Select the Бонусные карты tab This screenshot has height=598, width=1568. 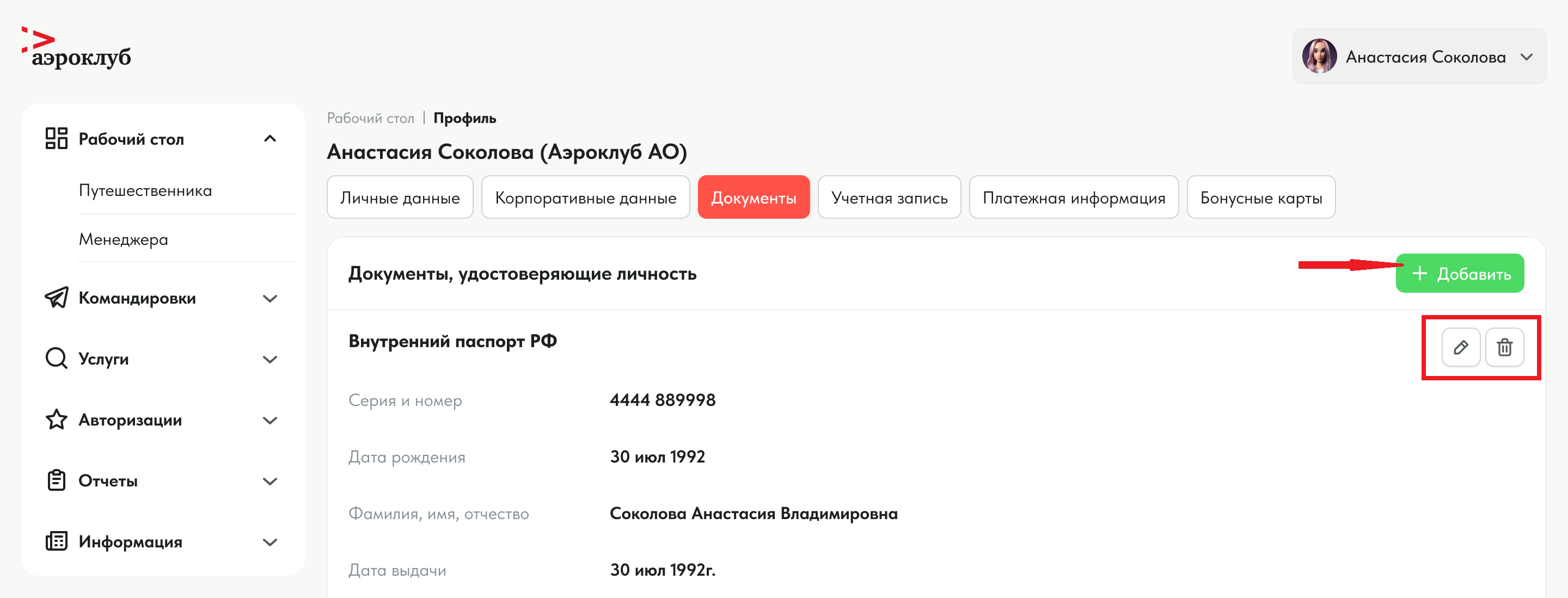tap(1260, 198)
